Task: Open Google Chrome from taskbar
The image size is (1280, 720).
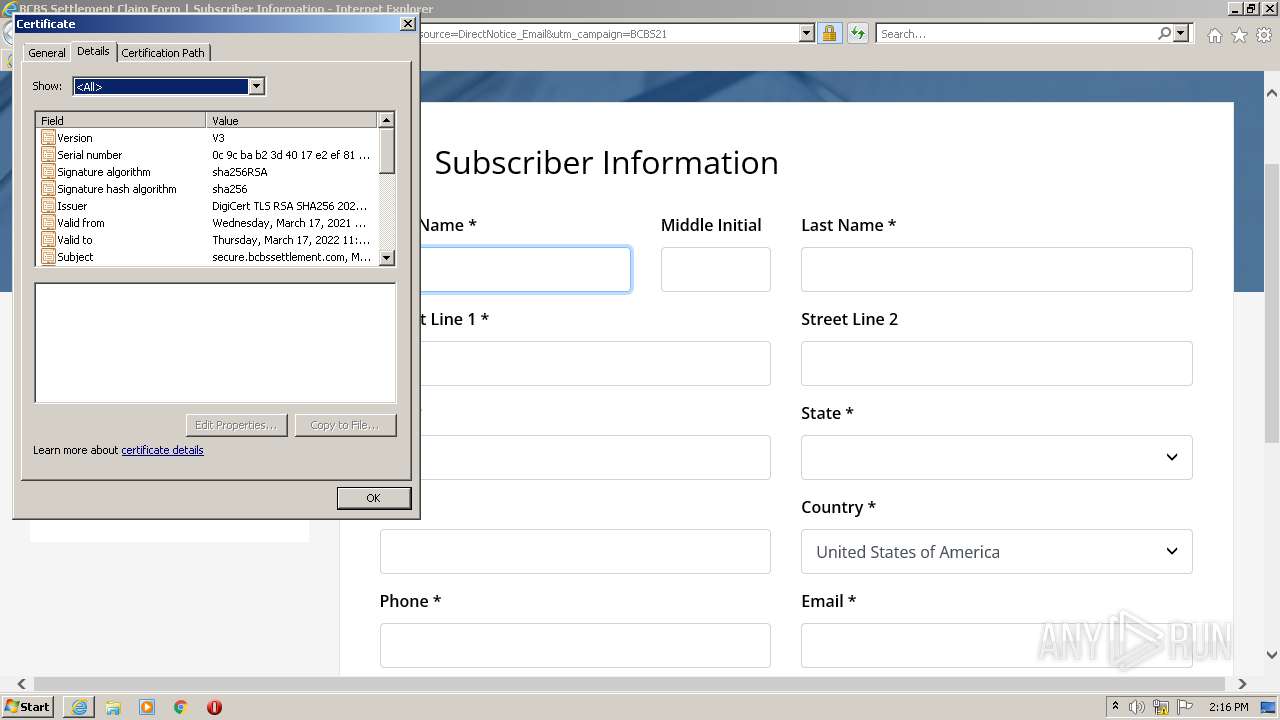Action: [x=181, y=707]
